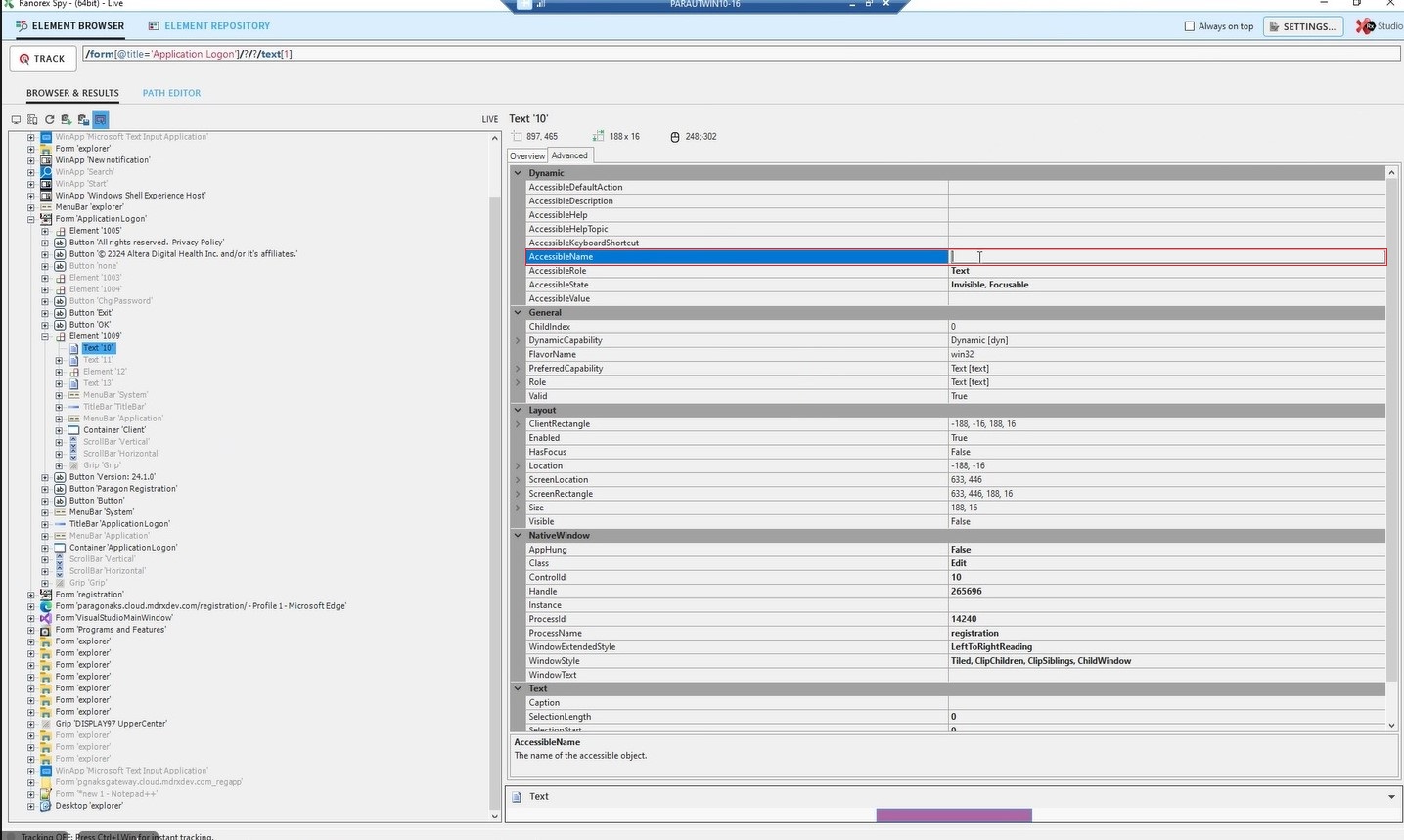The height and width of the screenshot is (840, 1404).
Task: Collapse the Dynamic property section
Action: (x=518, y=173)
